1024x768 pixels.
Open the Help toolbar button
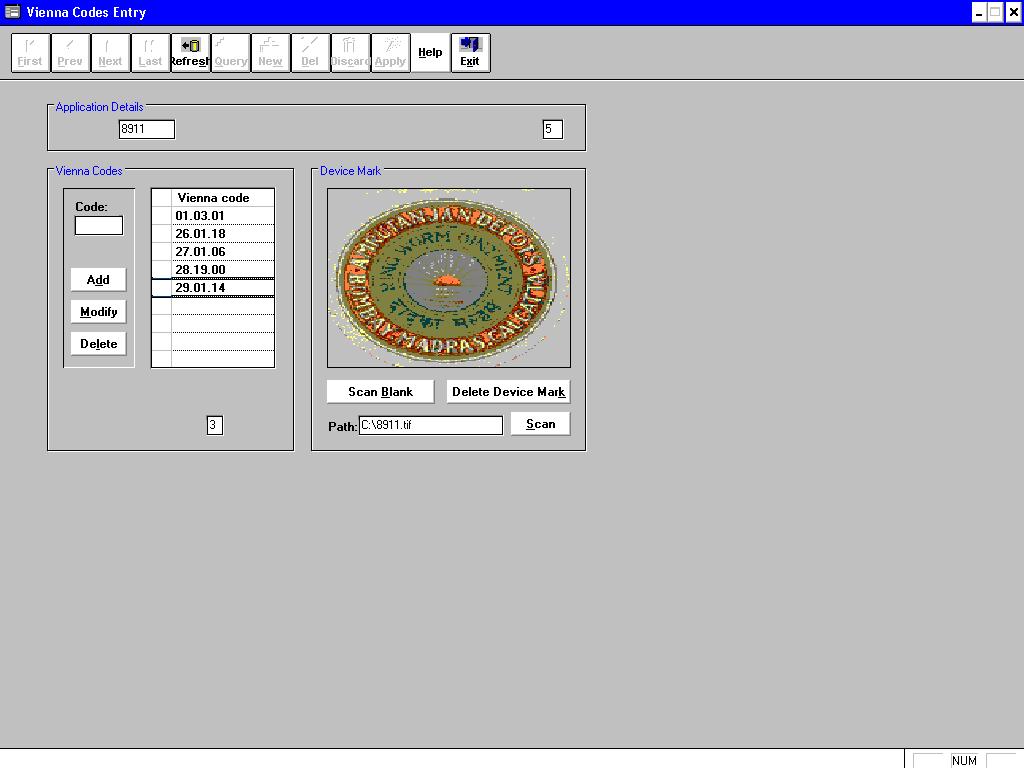(x=430, y=52)
